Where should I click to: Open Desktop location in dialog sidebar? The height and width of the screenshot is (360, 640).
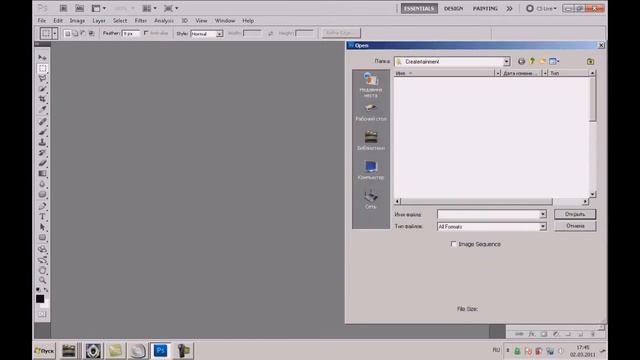(371, 113)
